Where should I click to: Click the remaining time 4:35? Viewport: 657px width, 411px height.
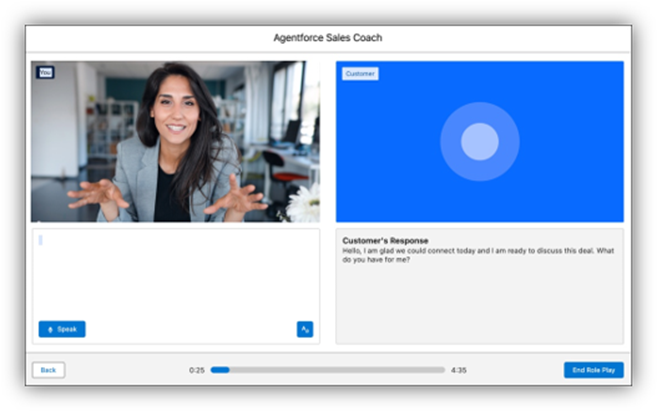pyautogui.click(x=459, y=370)
